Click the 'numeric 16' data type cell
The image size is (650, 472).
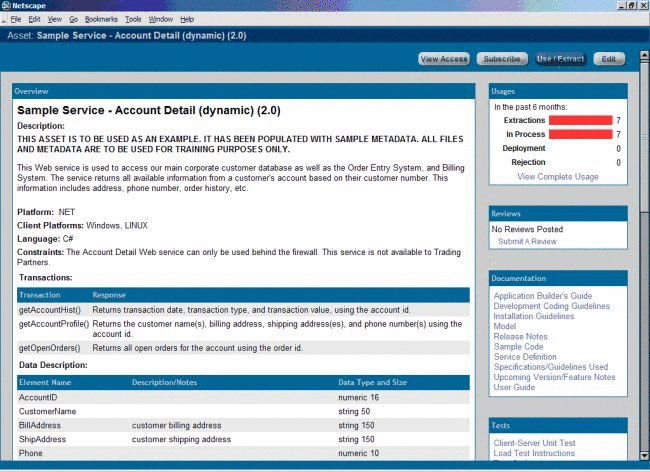[358, 397]
